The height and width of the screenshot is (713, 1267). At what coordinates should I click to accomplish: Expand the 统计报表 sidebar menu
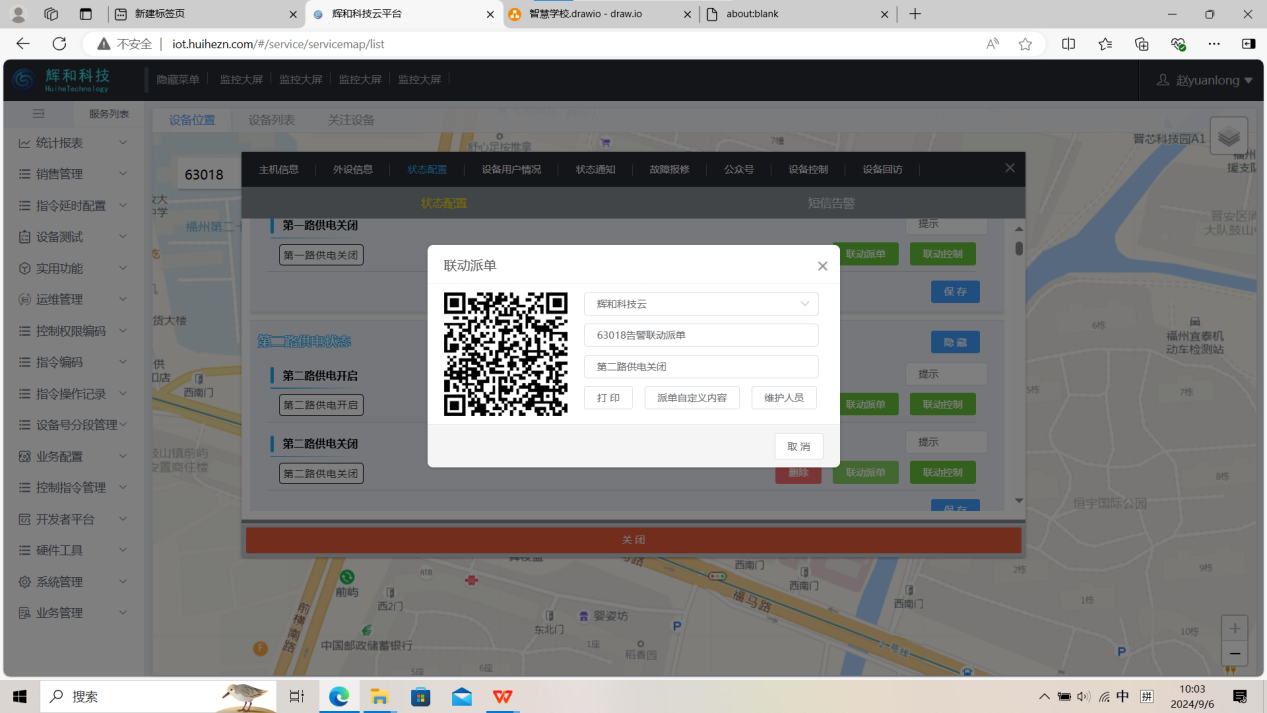click(x=73, y=143)
